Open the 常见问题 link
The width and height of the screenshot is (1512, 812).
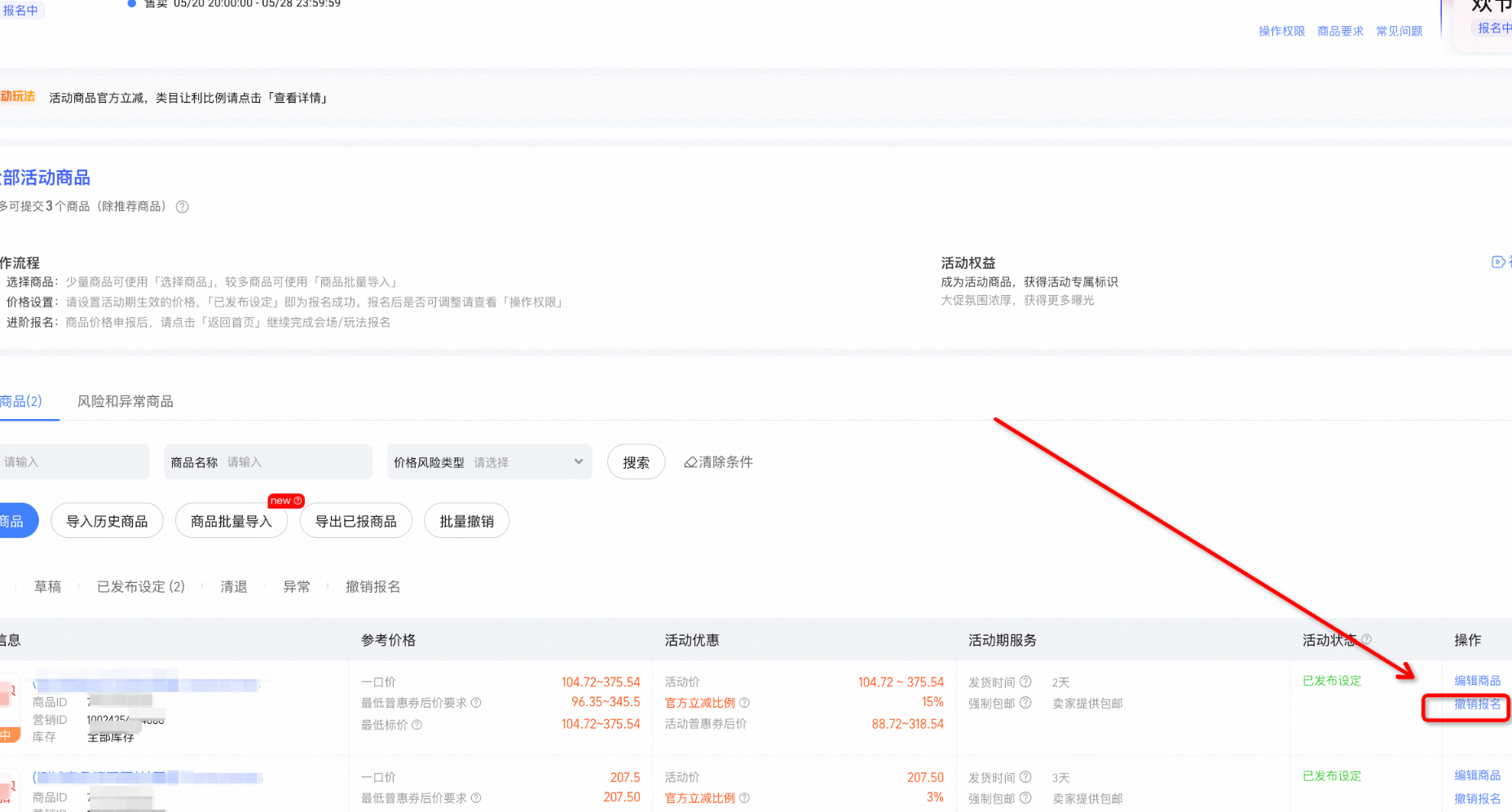1399,31
